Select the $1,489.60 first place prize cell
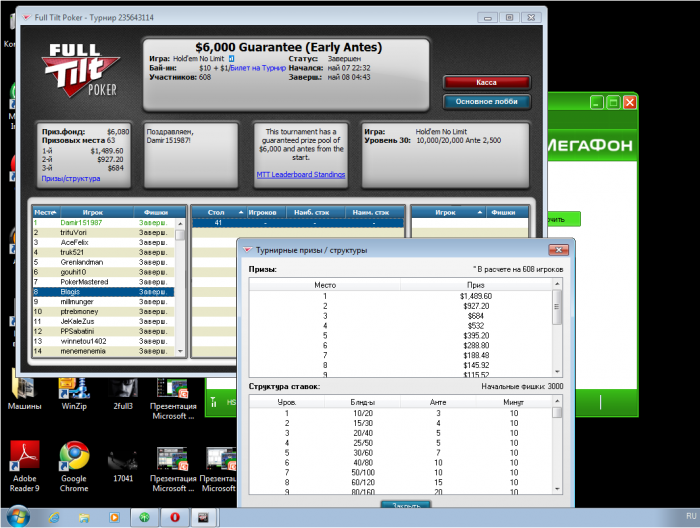The height and width of the screenshot is (528, 700). click(476, 296)
